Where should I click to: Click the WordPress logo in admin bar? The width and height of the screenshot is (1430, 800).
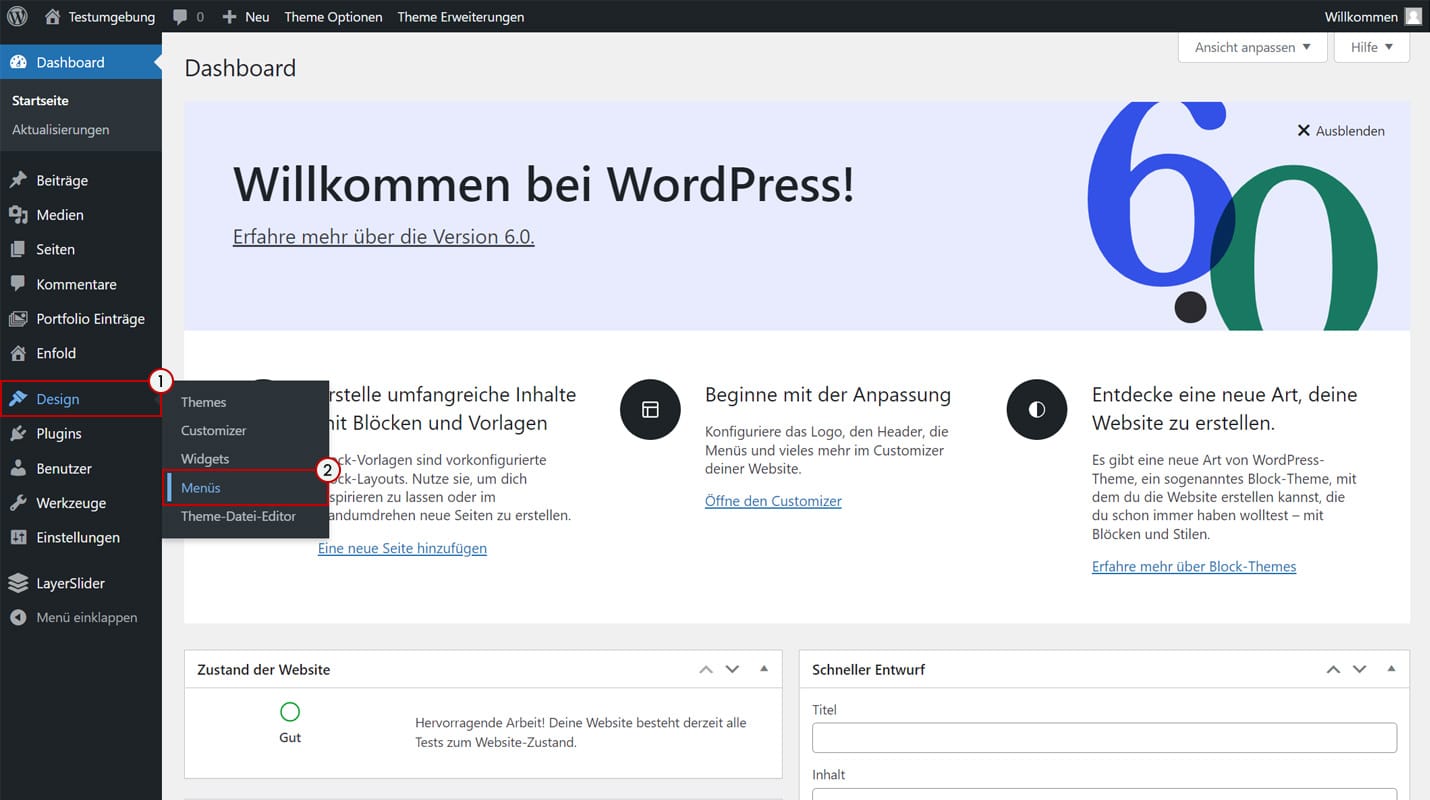(x=17, y=16)
